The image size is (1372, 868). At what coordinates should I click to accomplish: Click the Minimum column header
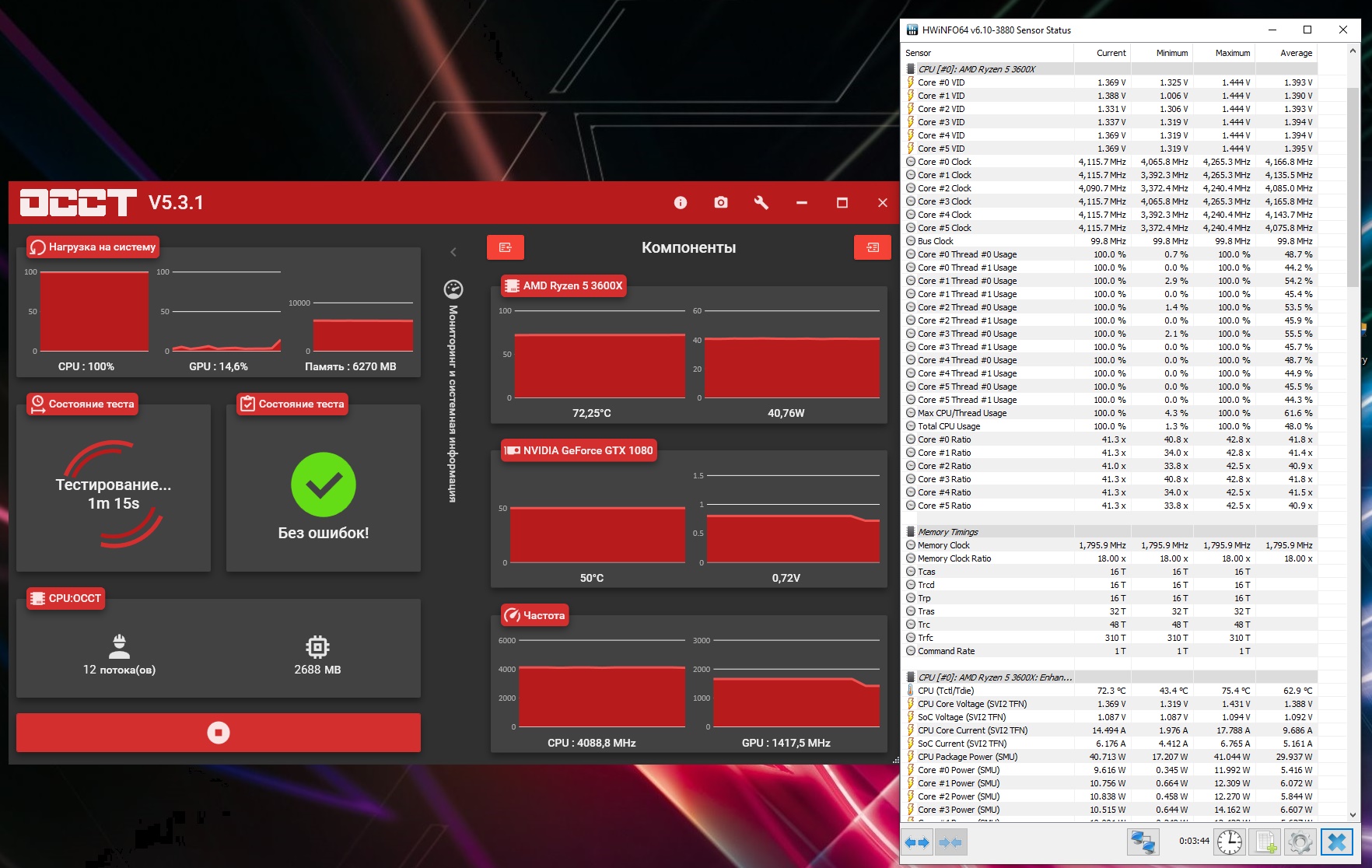pos(1162,53)
